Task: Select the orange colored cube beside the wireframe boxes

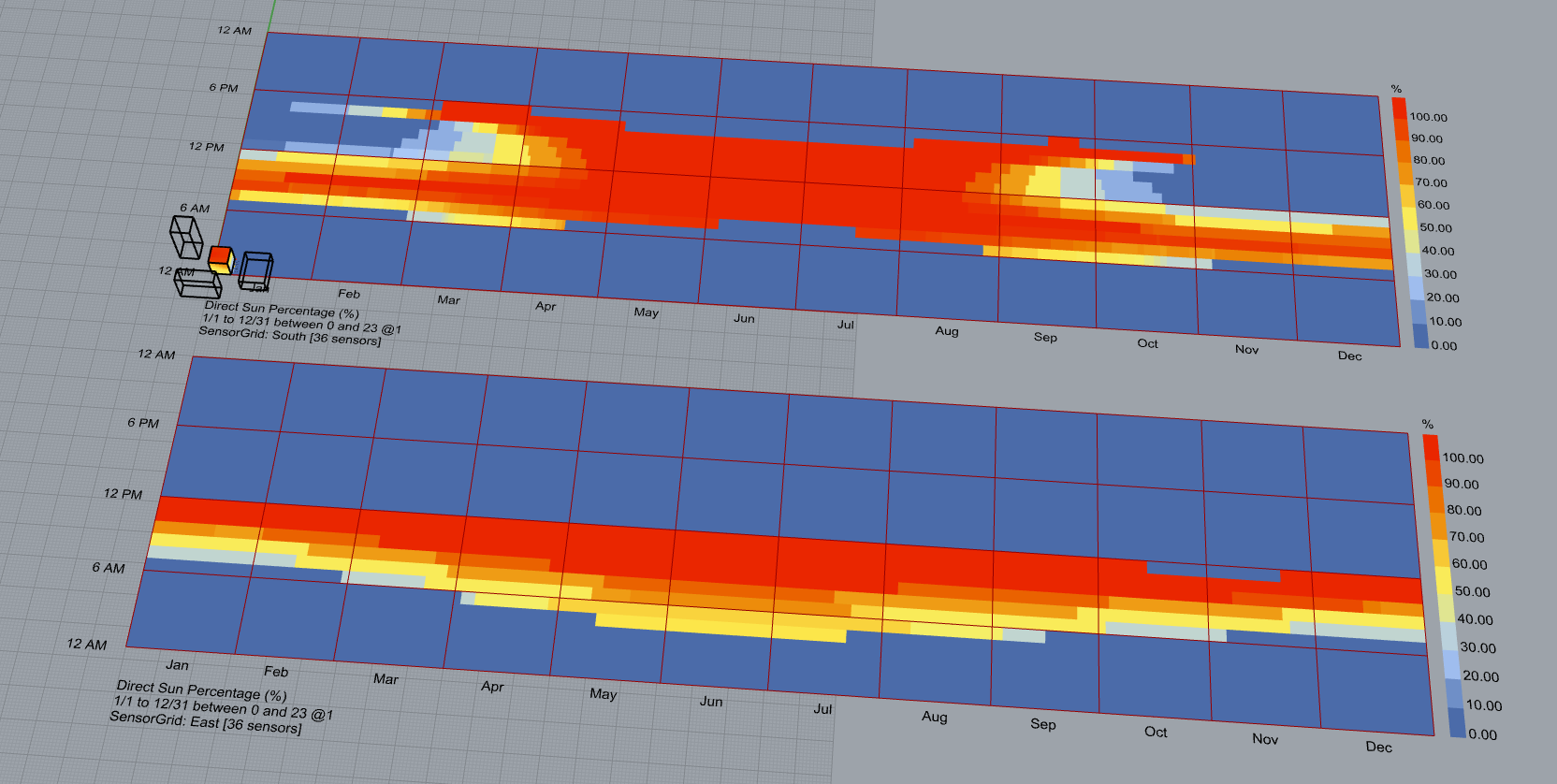Action: (220, 258)
